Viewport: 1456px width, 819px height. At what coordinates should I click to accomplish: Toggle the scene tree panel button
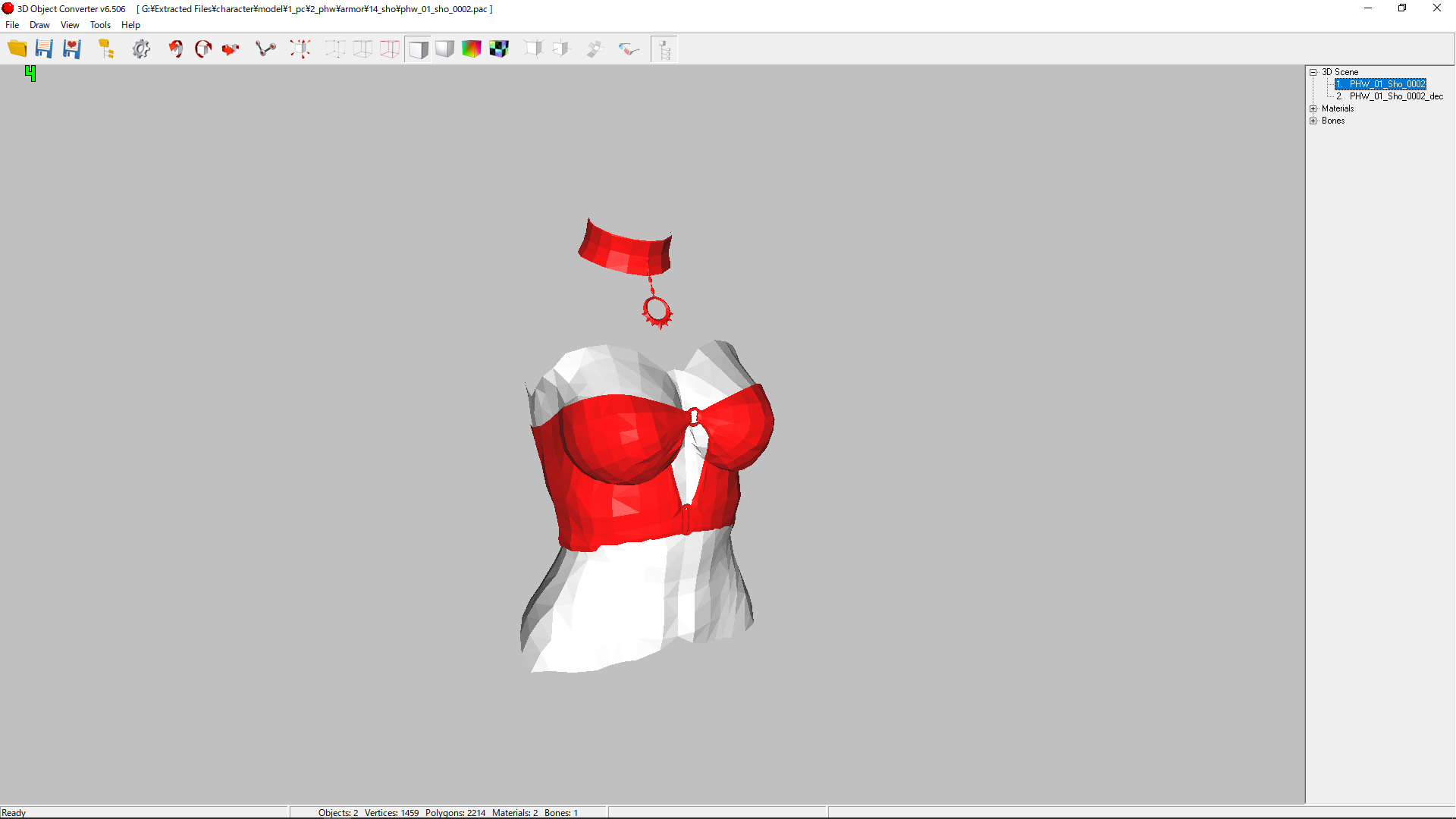click(x=664, y=49)
